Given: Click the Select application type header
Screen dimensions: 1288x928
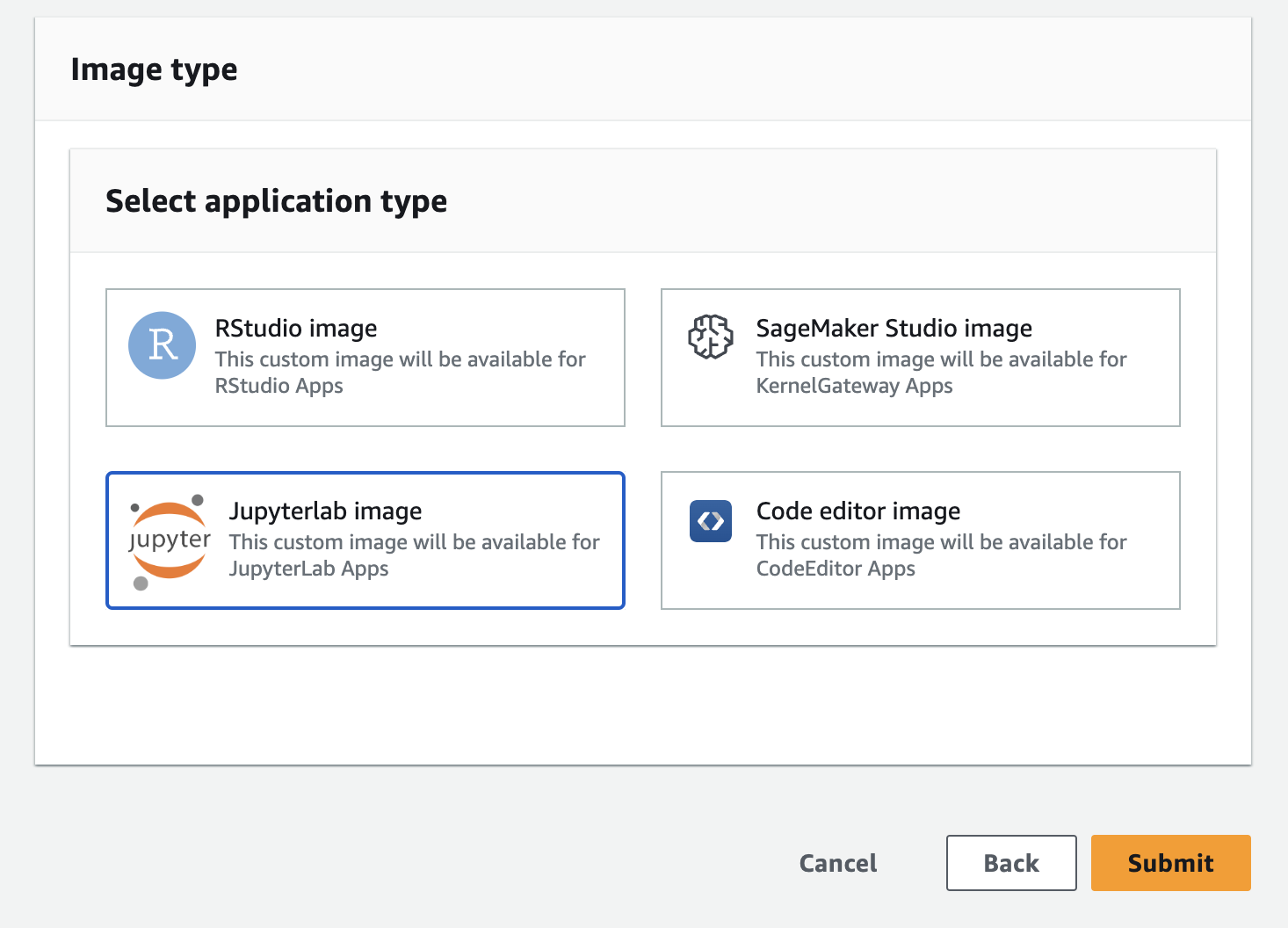Looking at the screenshot, I should pyautogui.click(x=276, y=201).
